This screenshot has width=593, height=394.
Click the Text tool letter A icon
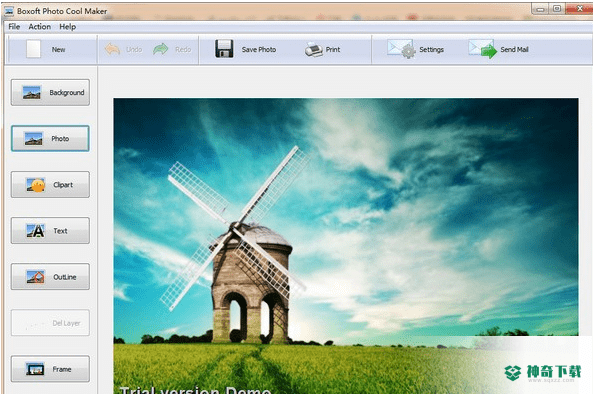(36, 231)
